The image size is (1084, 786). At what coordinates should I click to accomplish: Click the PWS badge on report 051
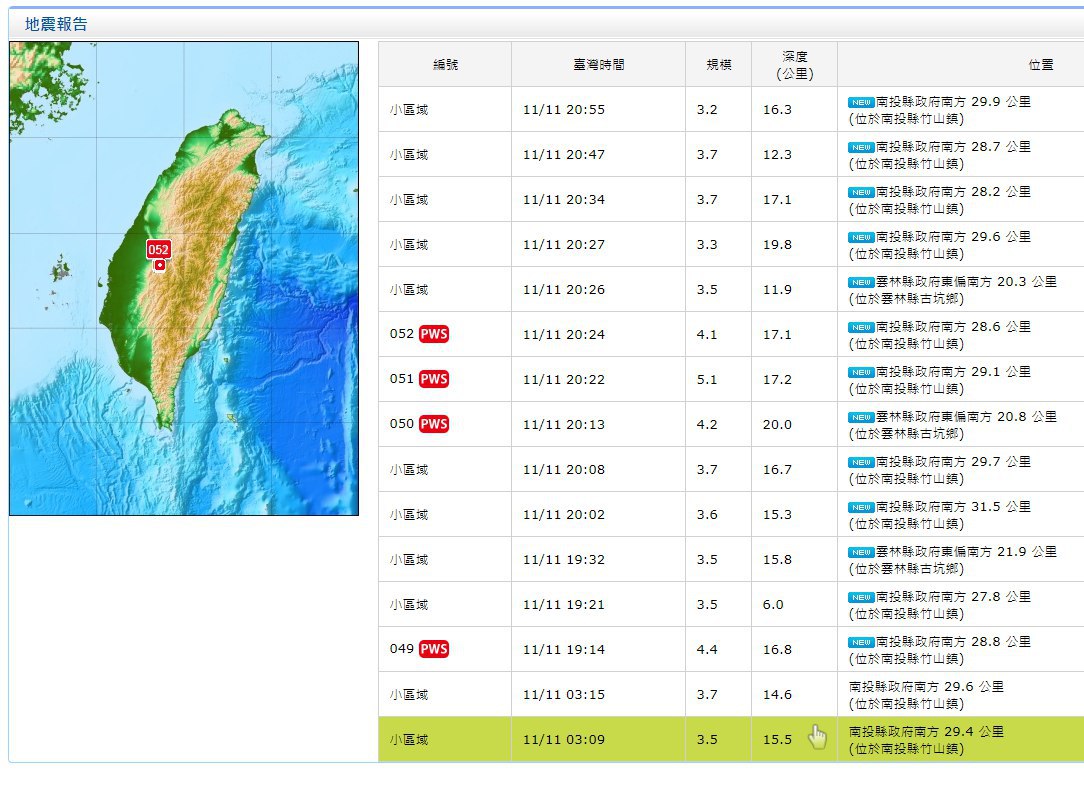pos(433,379)
